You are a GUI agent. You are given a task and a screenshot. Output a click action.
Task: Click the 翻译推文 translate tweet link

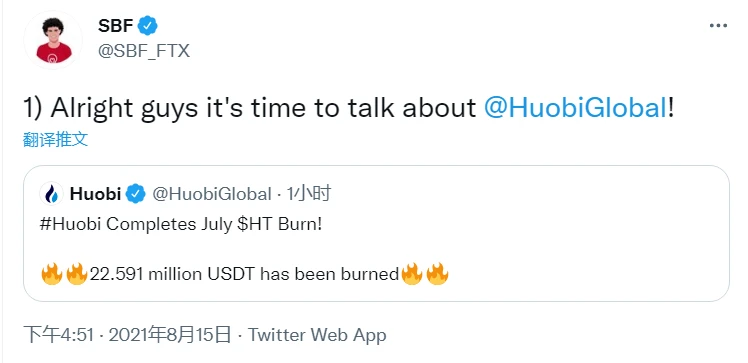pyautogui.click(x=55, y=140)
